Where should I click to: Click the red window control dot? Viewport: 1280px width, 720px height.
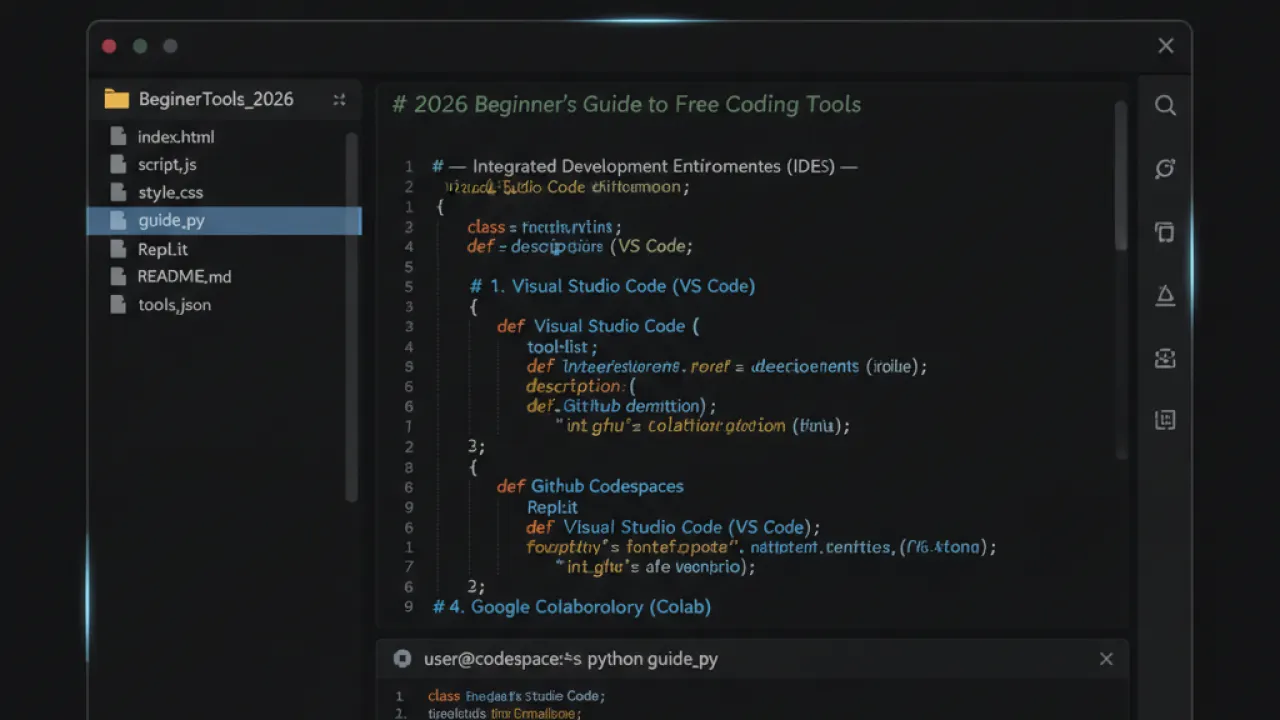[x=109, y=46]
